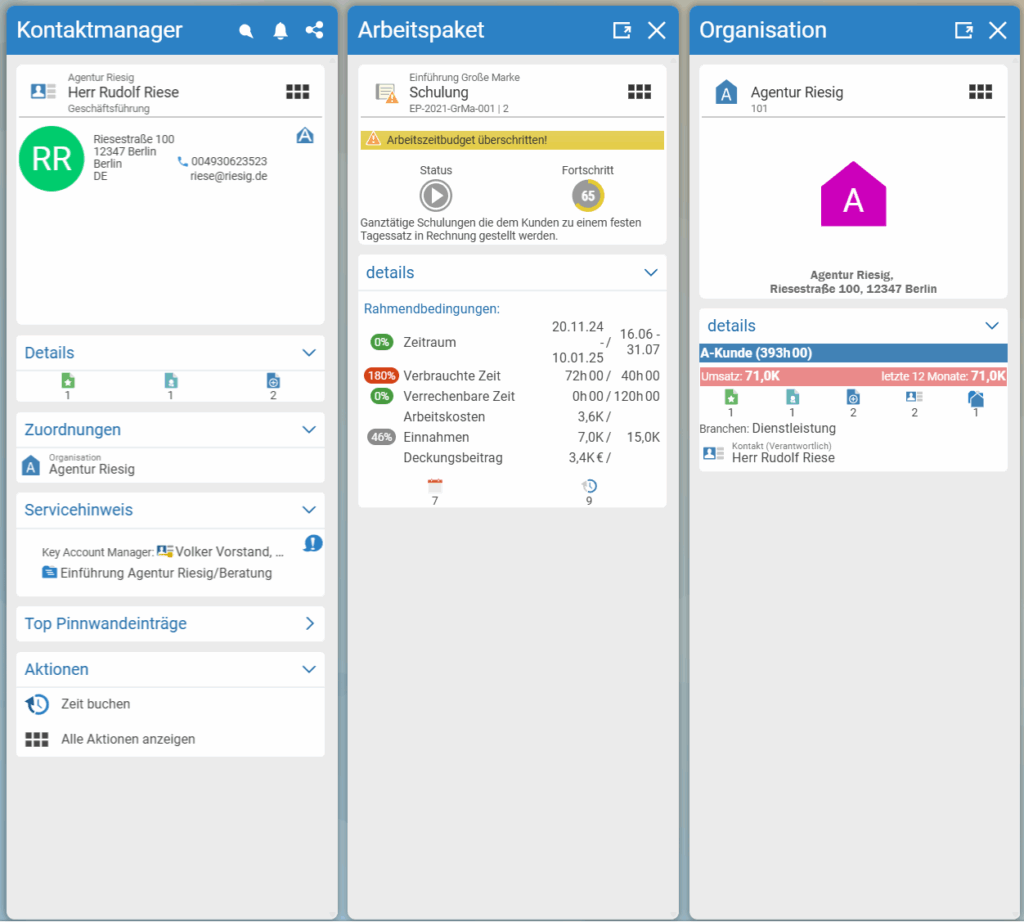1024x922 pixels.
Task: Open grid menu next to Herr Rudolf Riese
Action: (x=298, y=92)
